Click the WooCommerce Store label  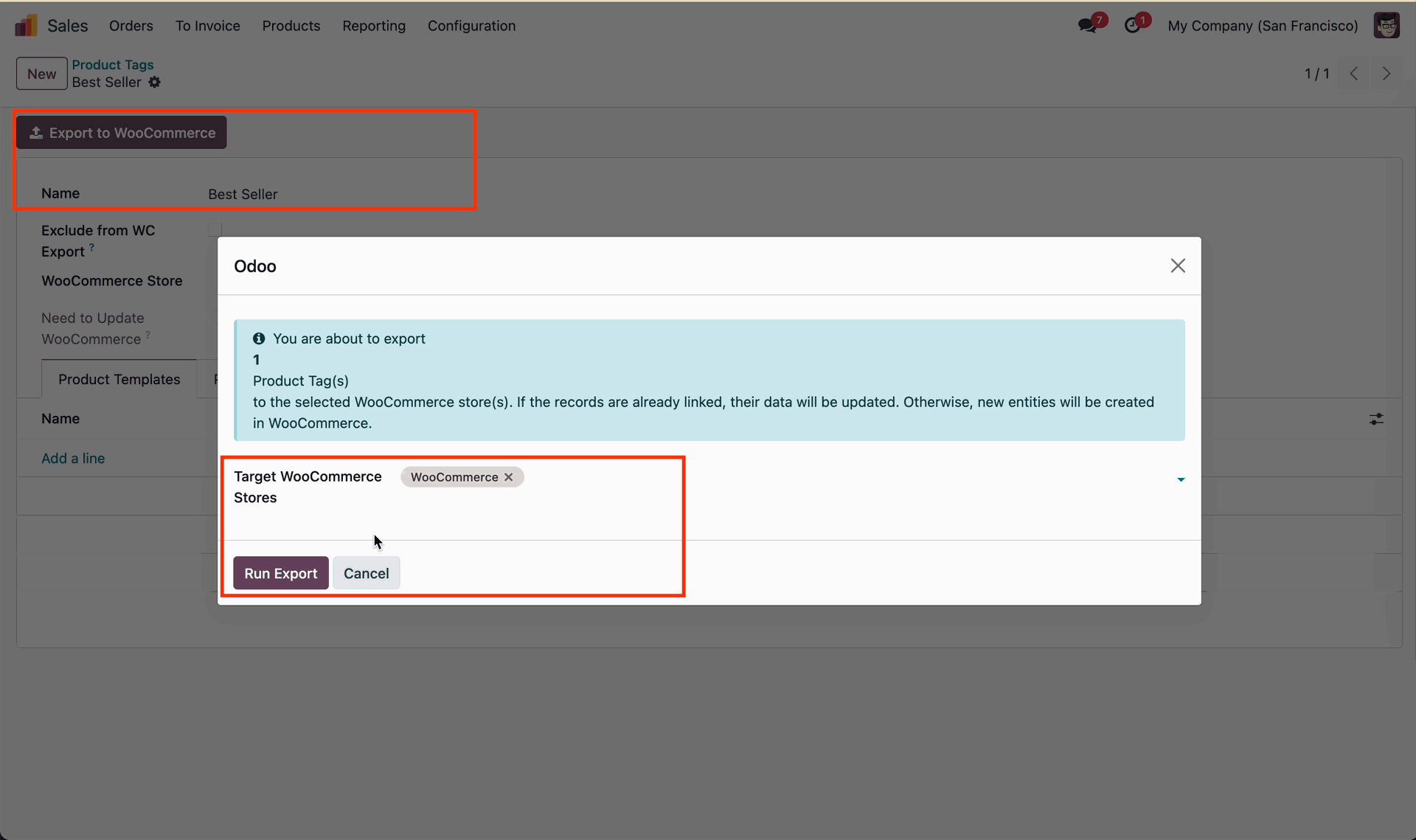tap(112, 281)
